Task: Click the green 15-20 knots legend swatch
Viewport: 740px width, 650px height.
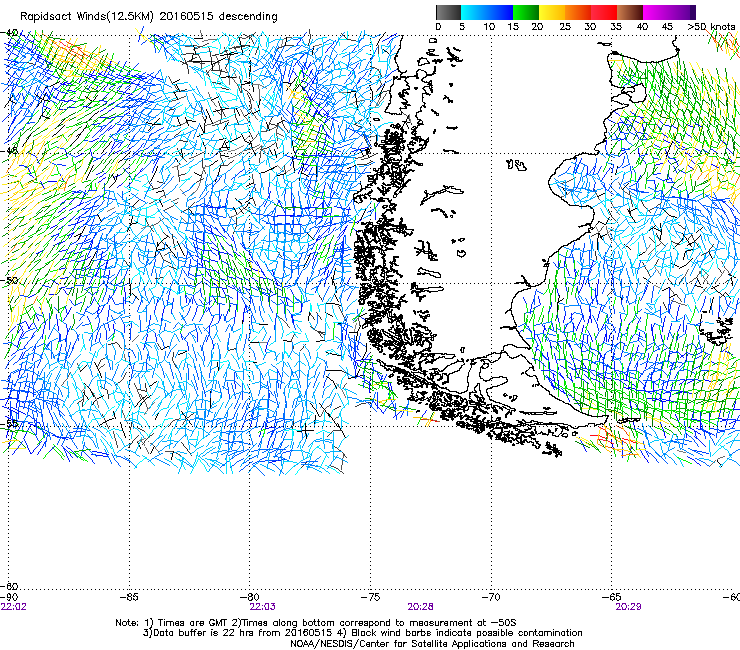Action: (x=526, y=12)
